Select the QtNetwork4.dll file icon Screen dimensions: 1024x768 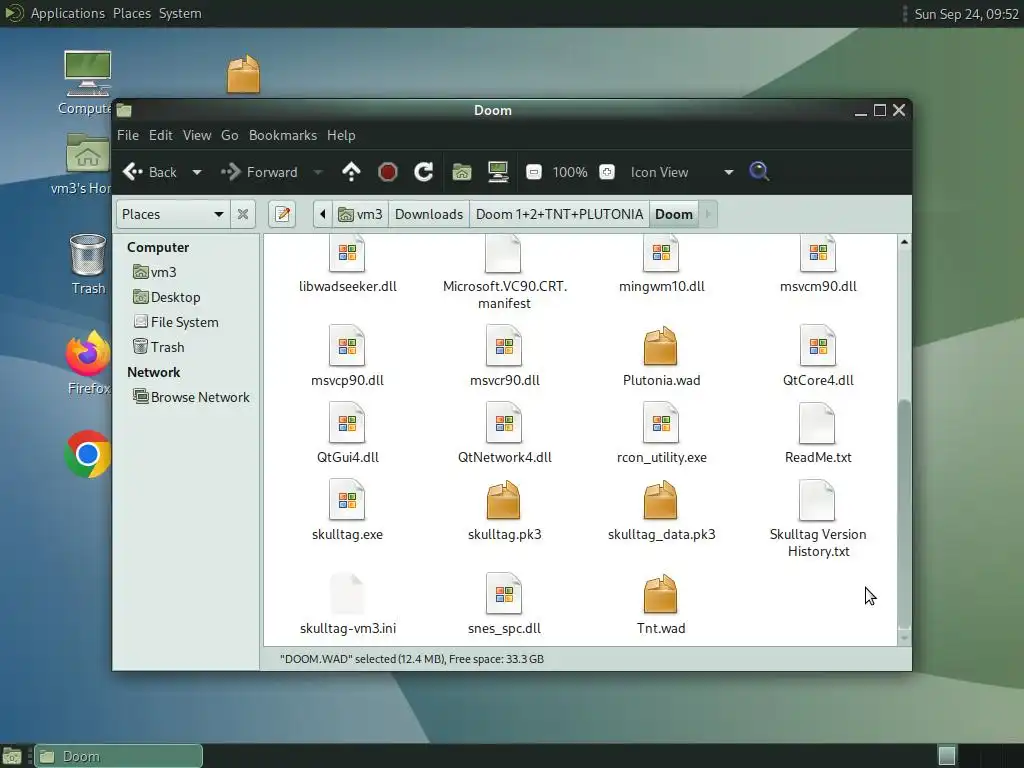(x=504, y=423)
